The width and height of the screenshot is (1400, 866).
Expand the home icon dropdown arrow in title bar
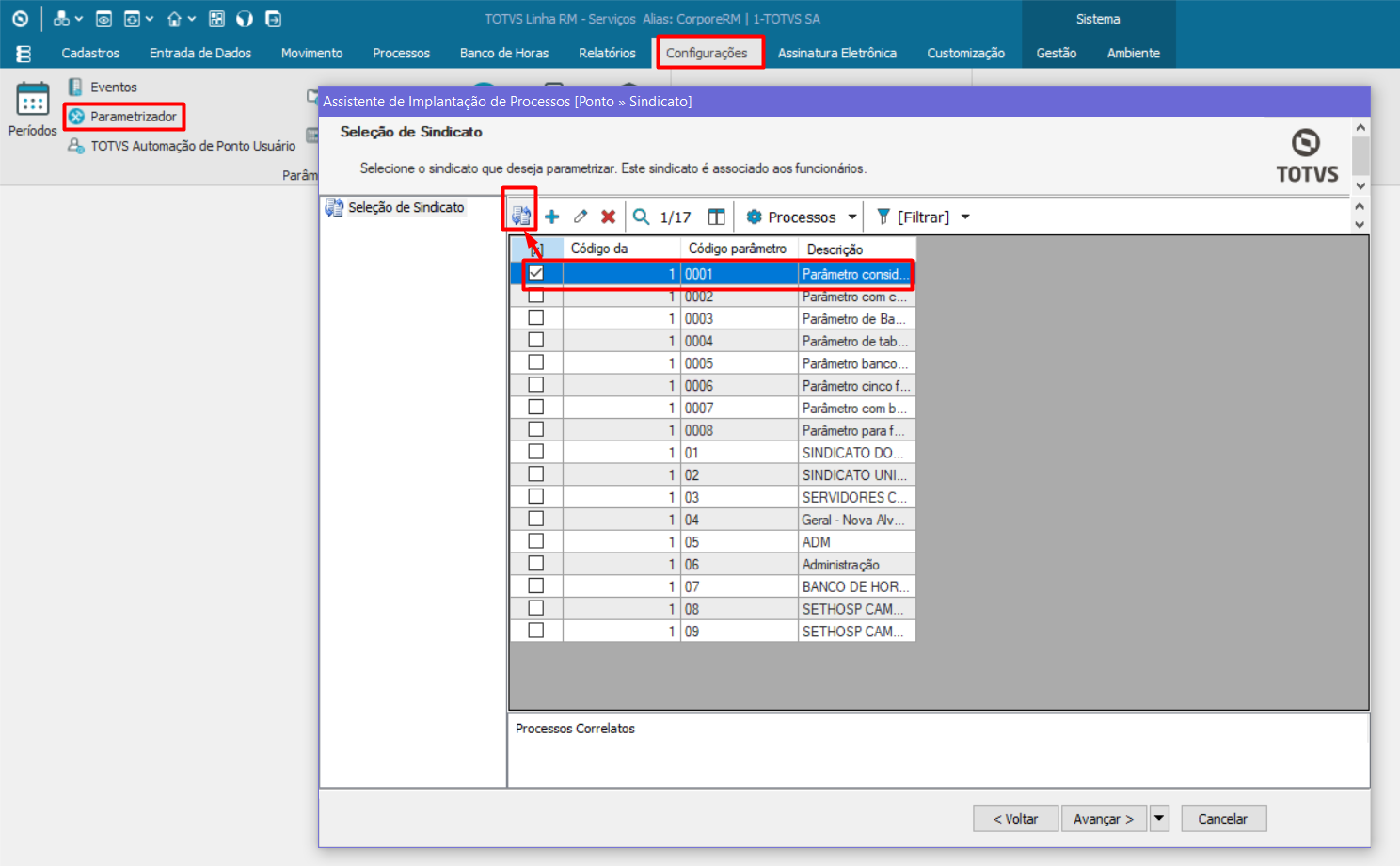click(x=192, y=19)
